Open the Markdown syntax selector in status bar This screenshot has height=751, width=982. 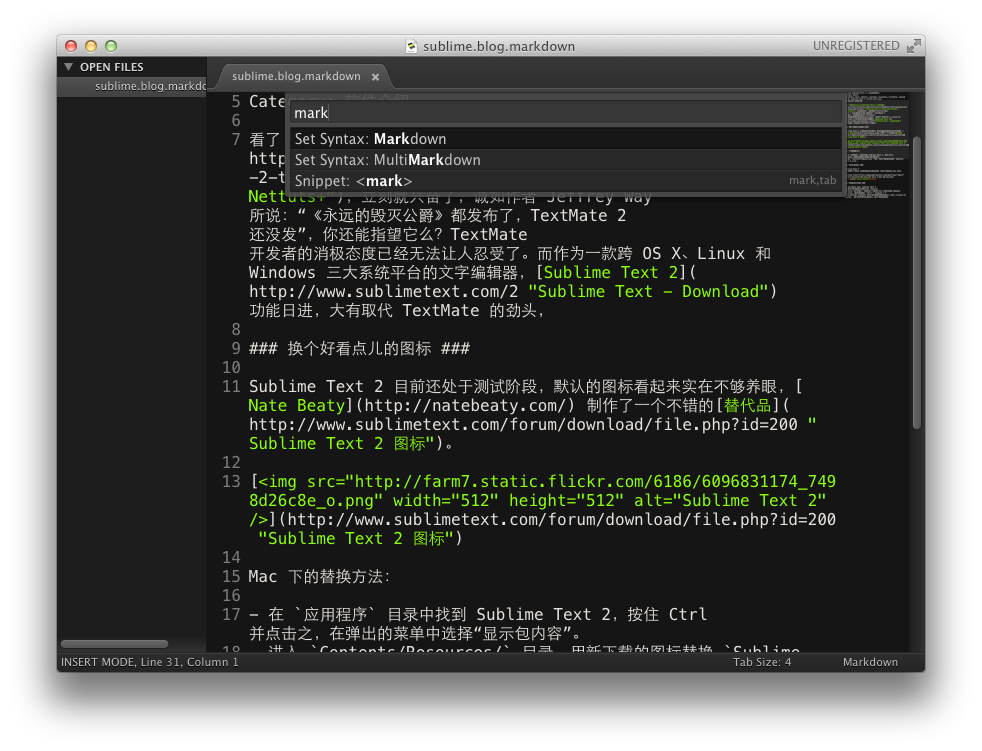coord(870,662)
